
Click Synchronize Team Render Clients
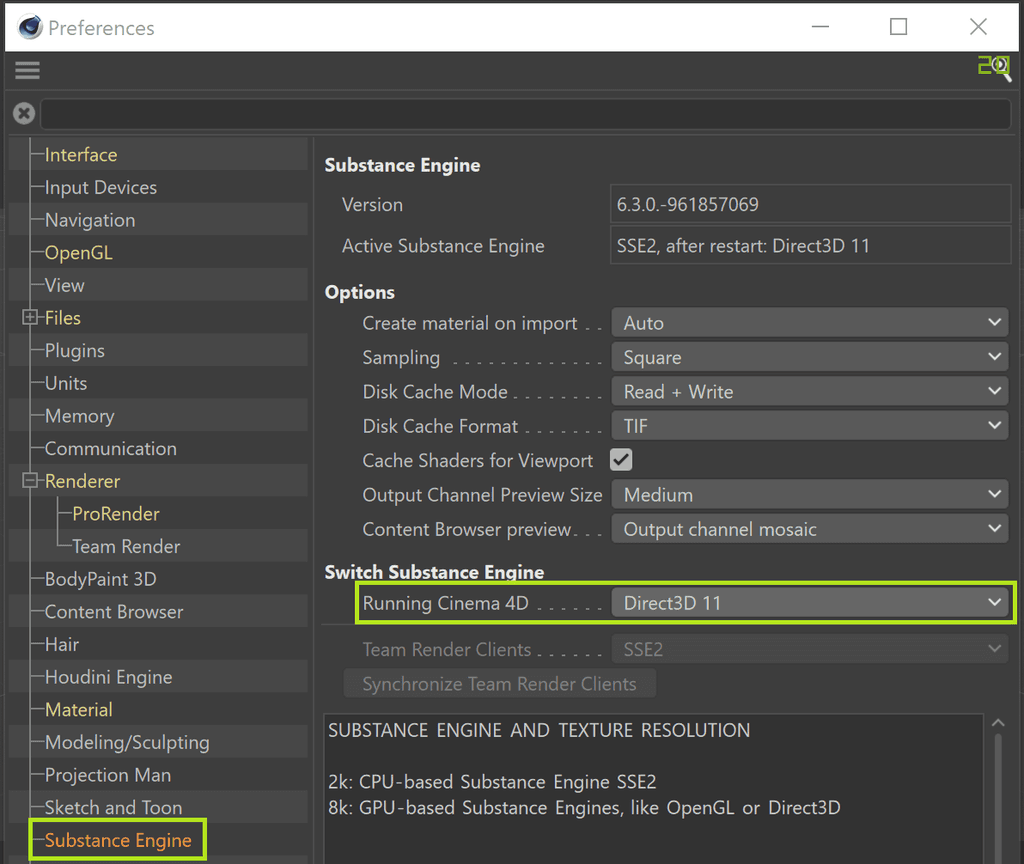[499, 684]
